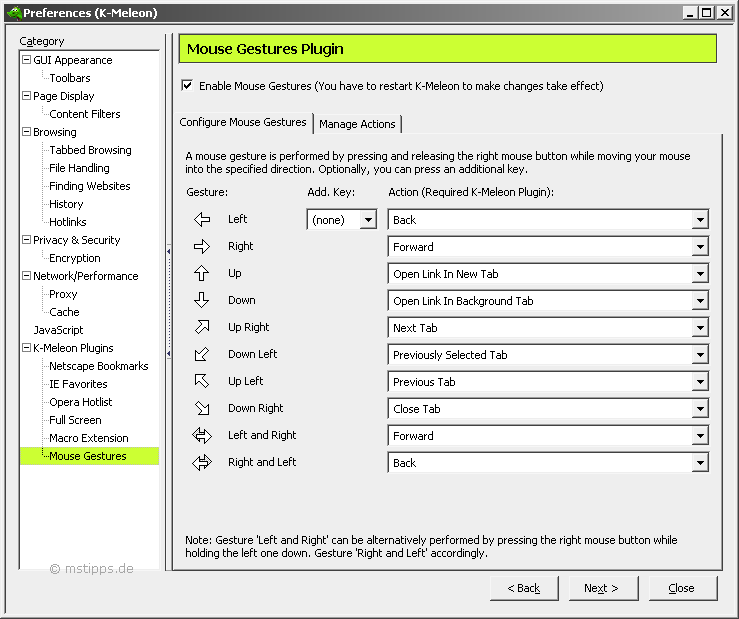Screen dimensions: 739x619
Task: Click the Right and Left double-arrow icon
Action: (x=202, y=462)
